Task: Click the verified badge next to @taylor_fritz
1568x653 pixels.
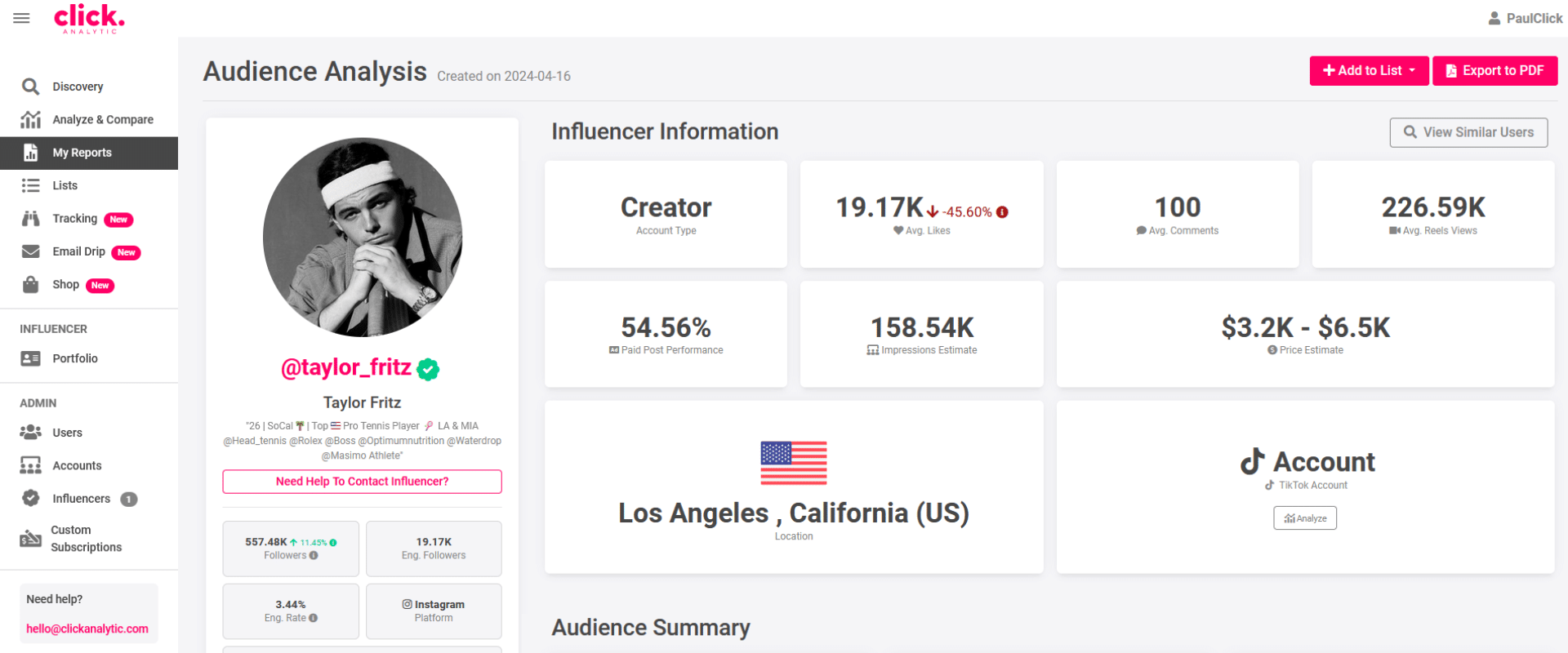Action: click(x=428, y=369)
